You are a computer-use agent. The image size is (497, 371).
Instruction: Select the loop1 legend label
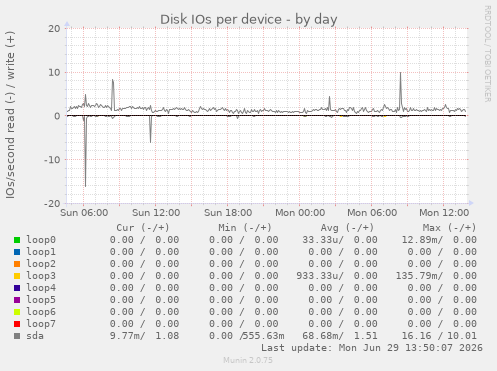tap(41, 252)
